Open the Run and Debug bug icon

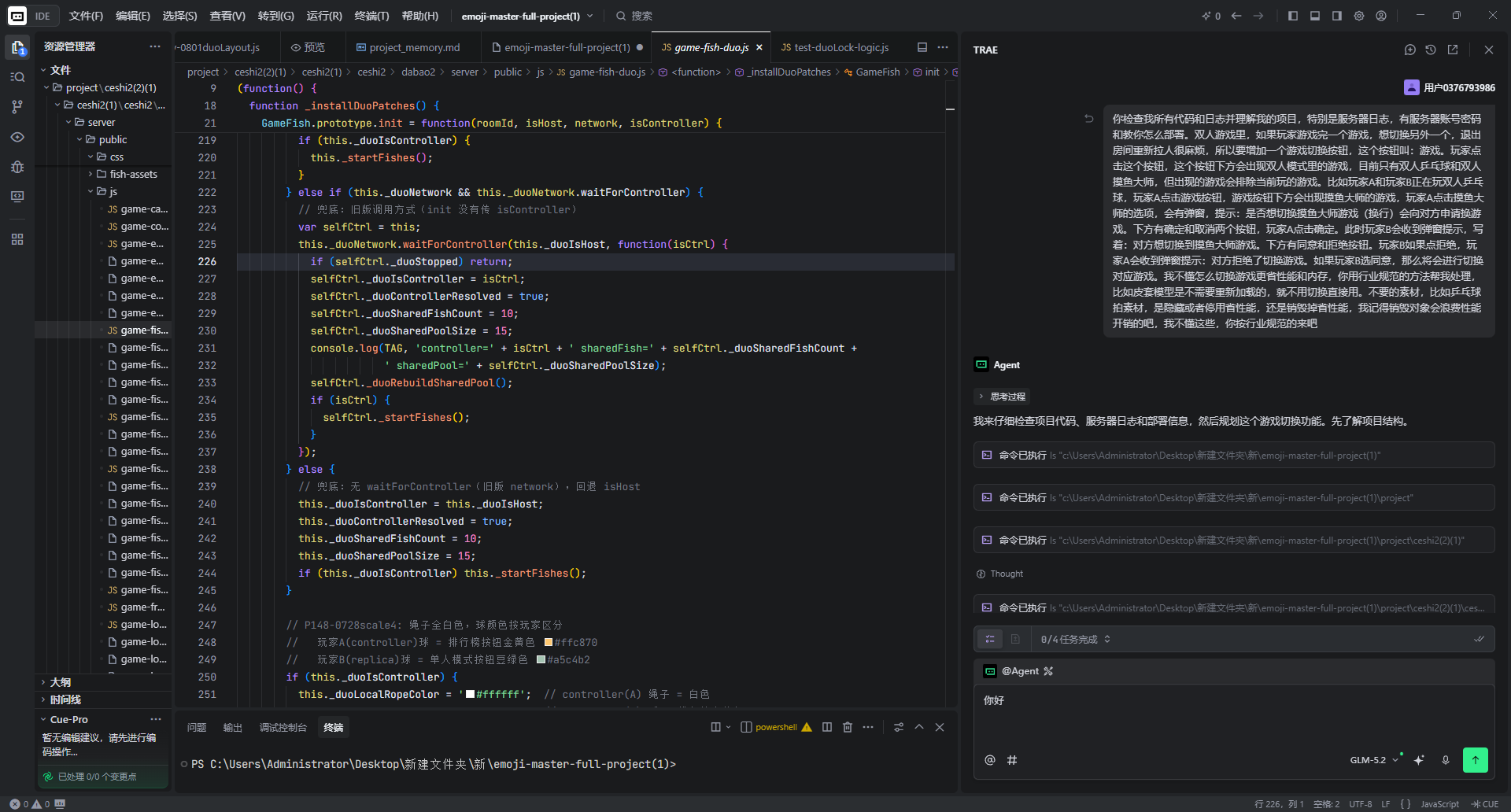17,167
